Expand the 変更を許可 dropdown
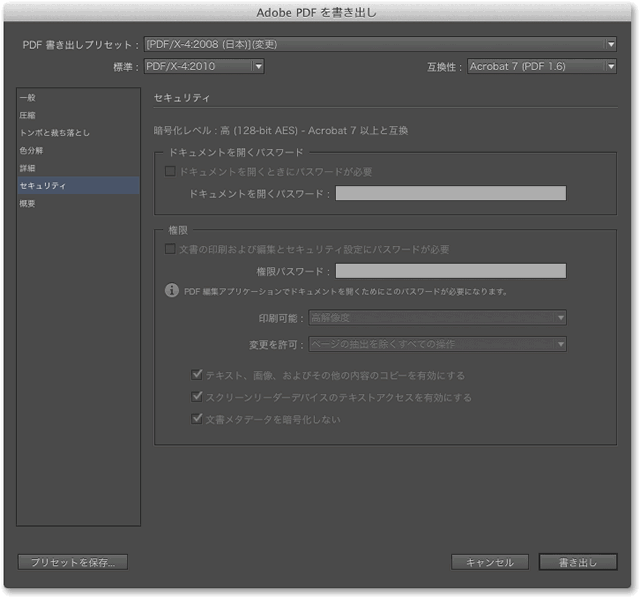Image resolution: width=640 pixels, height=598 pixels. [x=437, y=344]
